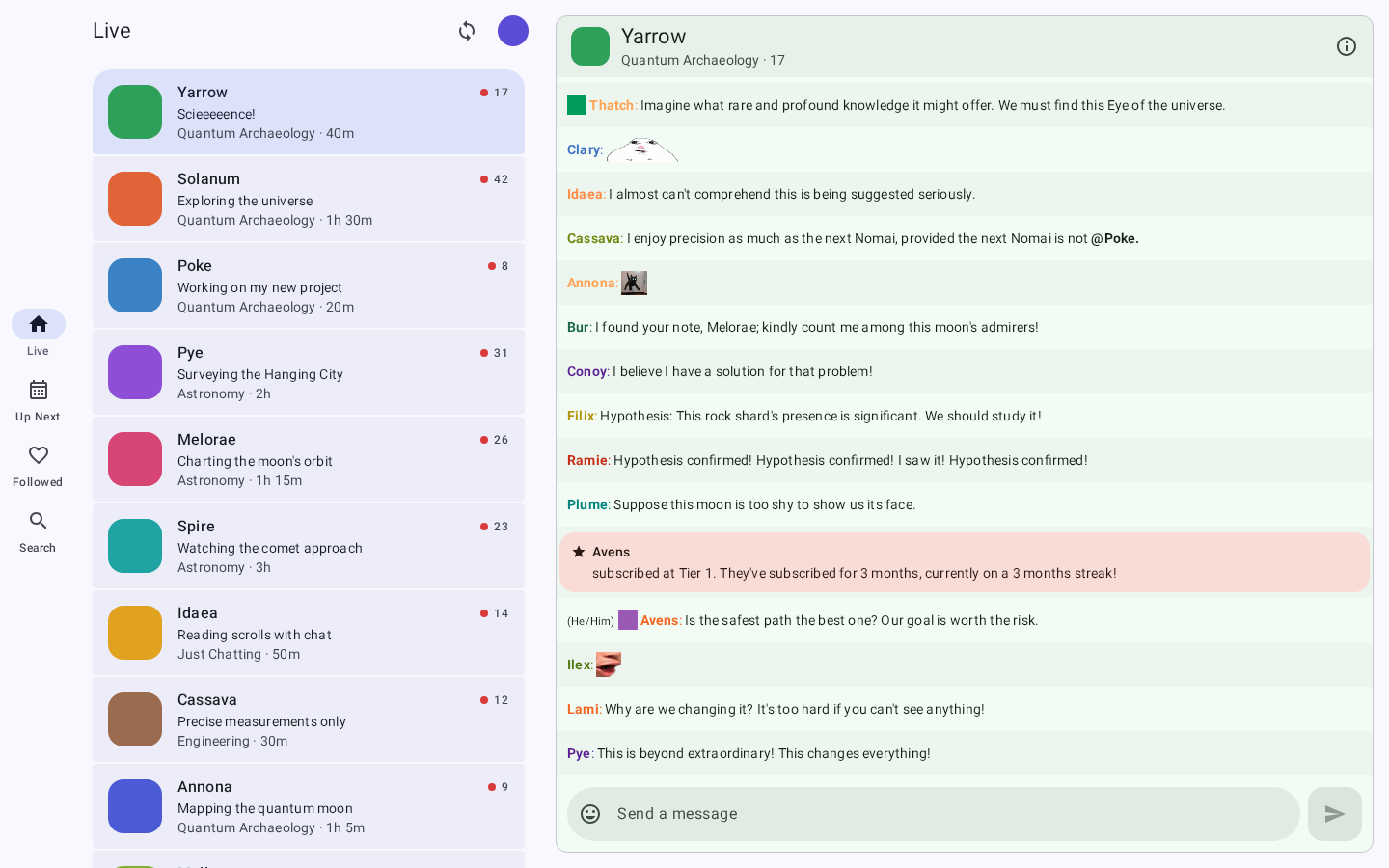Open the emoji picker in message box

click(x=590, y=814)
